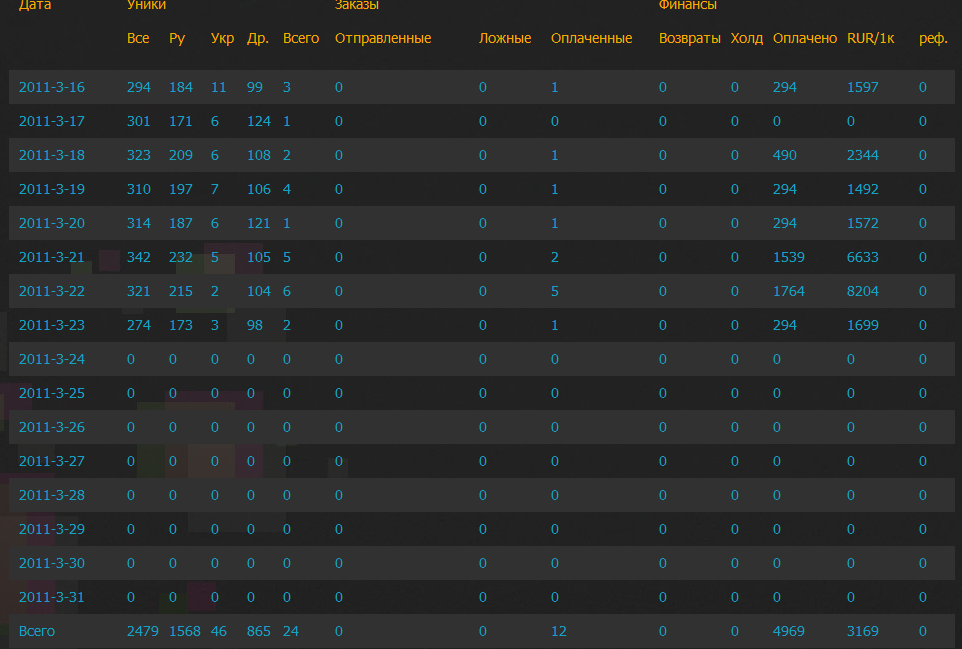The width and height of the screenshot is (962, 649).
Task: Click the Отправленные orders column header
Action: (x=382, y=38)
